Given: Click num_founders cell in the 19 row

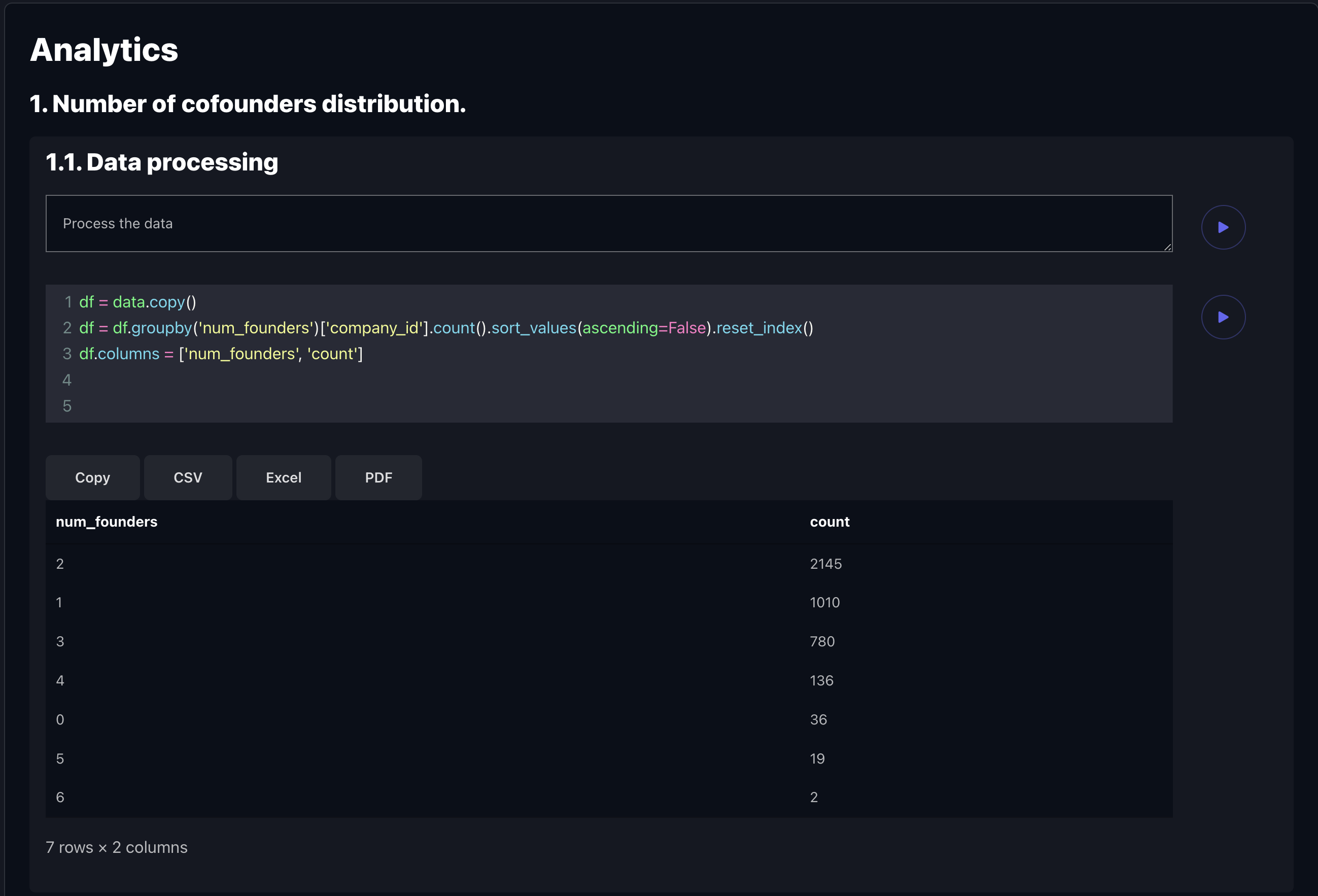Looking at the screenshot, I should coord(59,759).
